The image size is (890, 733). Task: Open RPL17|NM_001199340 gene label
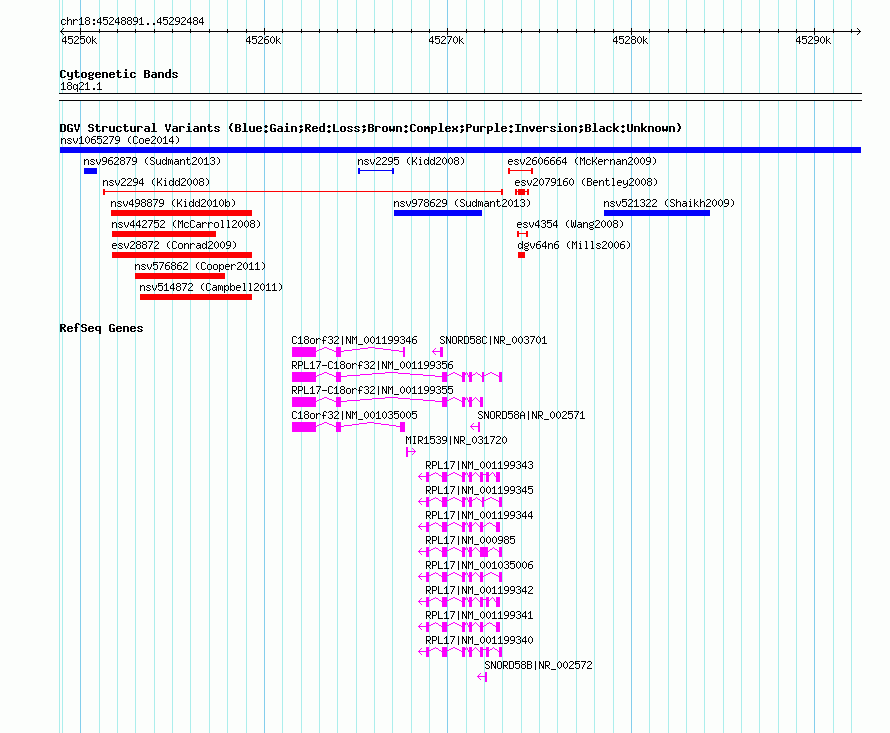tap(480, 640)
